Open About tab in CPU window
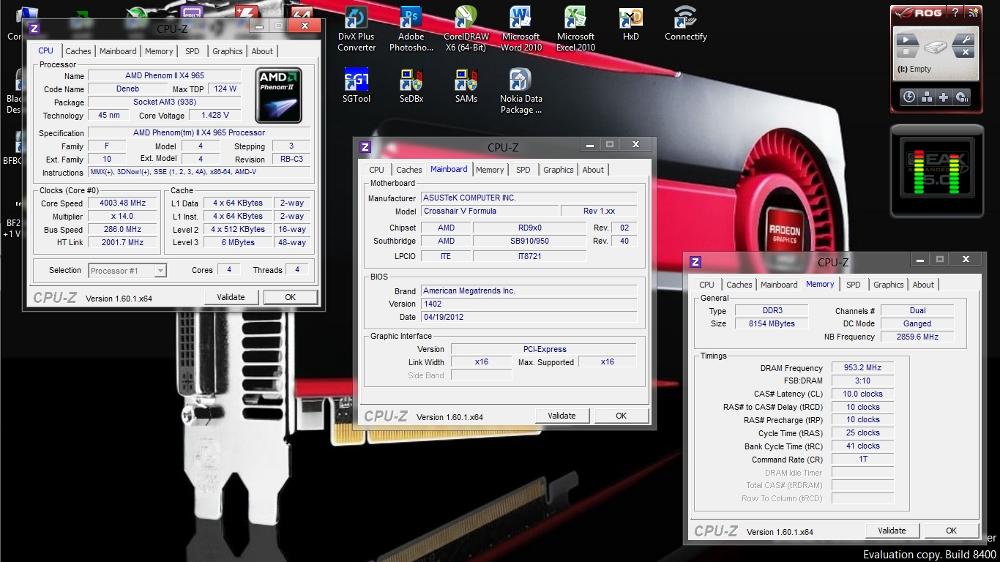This screenshot has height=562, width=1000. [261, 51]
